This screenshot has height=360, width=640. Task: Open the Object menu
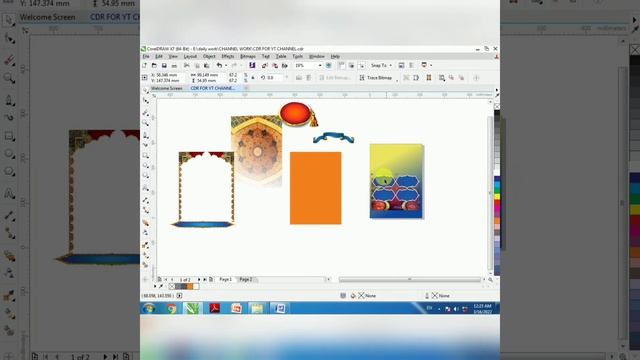point(209,56)
